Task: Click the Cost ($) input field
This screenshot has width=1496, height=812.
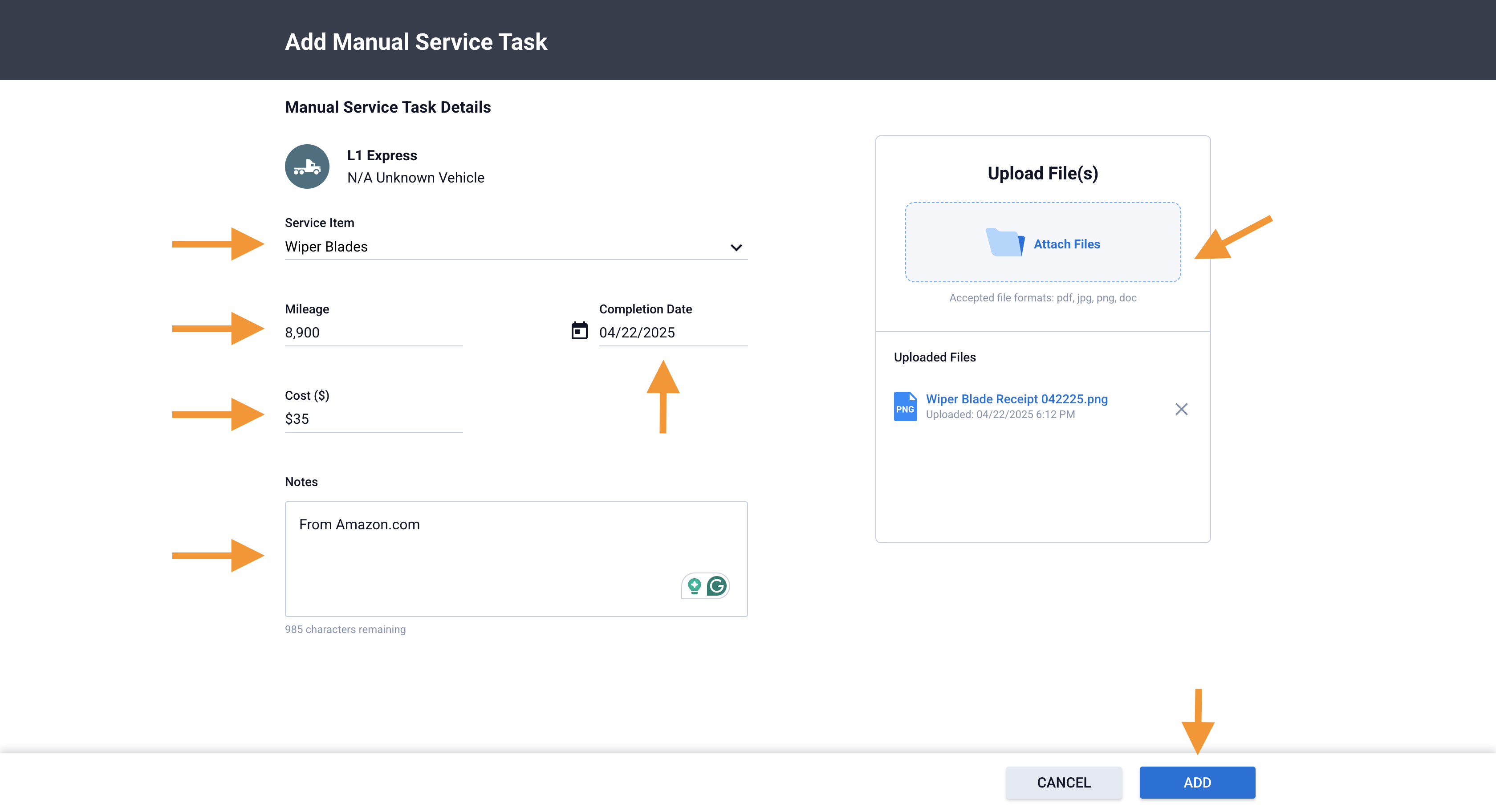Action: pyautogui.click(x=373, y=419)
